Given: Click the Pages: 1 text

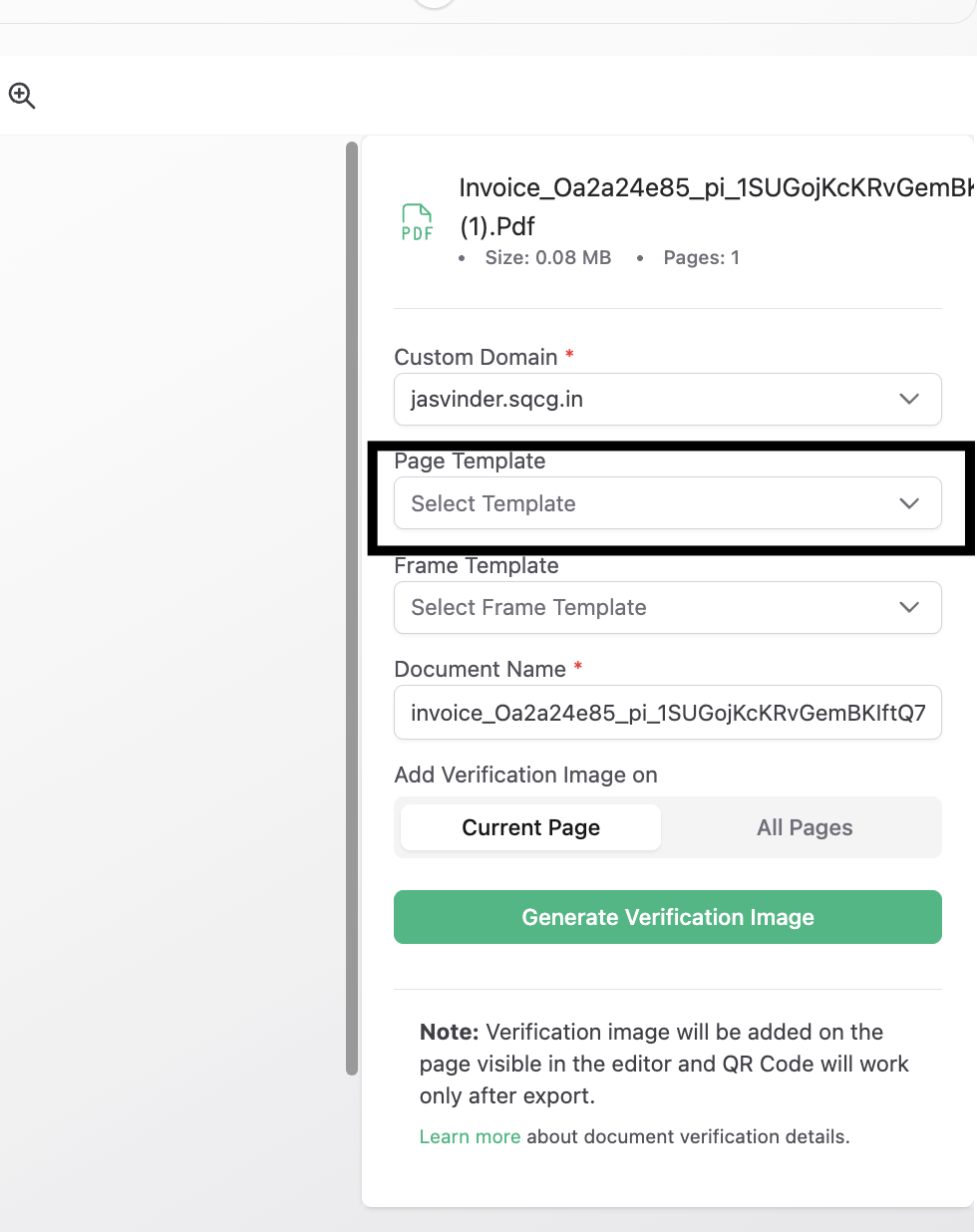Looking at the screenshot, I should (x=702, y=257).
